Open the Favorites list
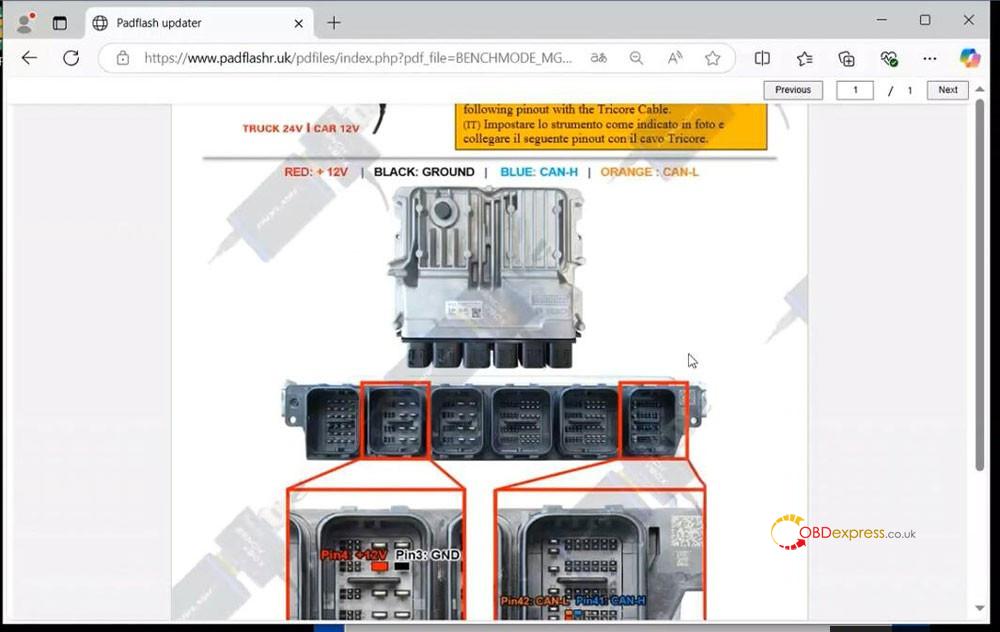1000x632 pixels. pyautogui.click(x=804, y=58)
